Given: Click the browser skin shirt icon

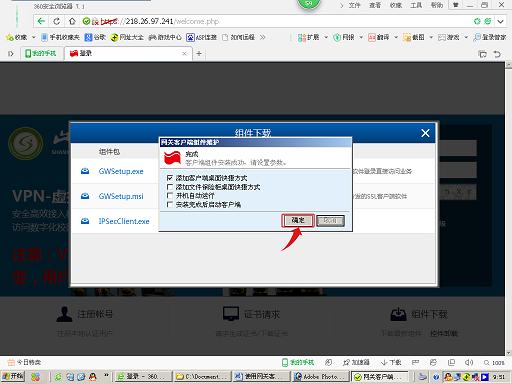Looking at the screenshot, I should (x=455, y=5).
